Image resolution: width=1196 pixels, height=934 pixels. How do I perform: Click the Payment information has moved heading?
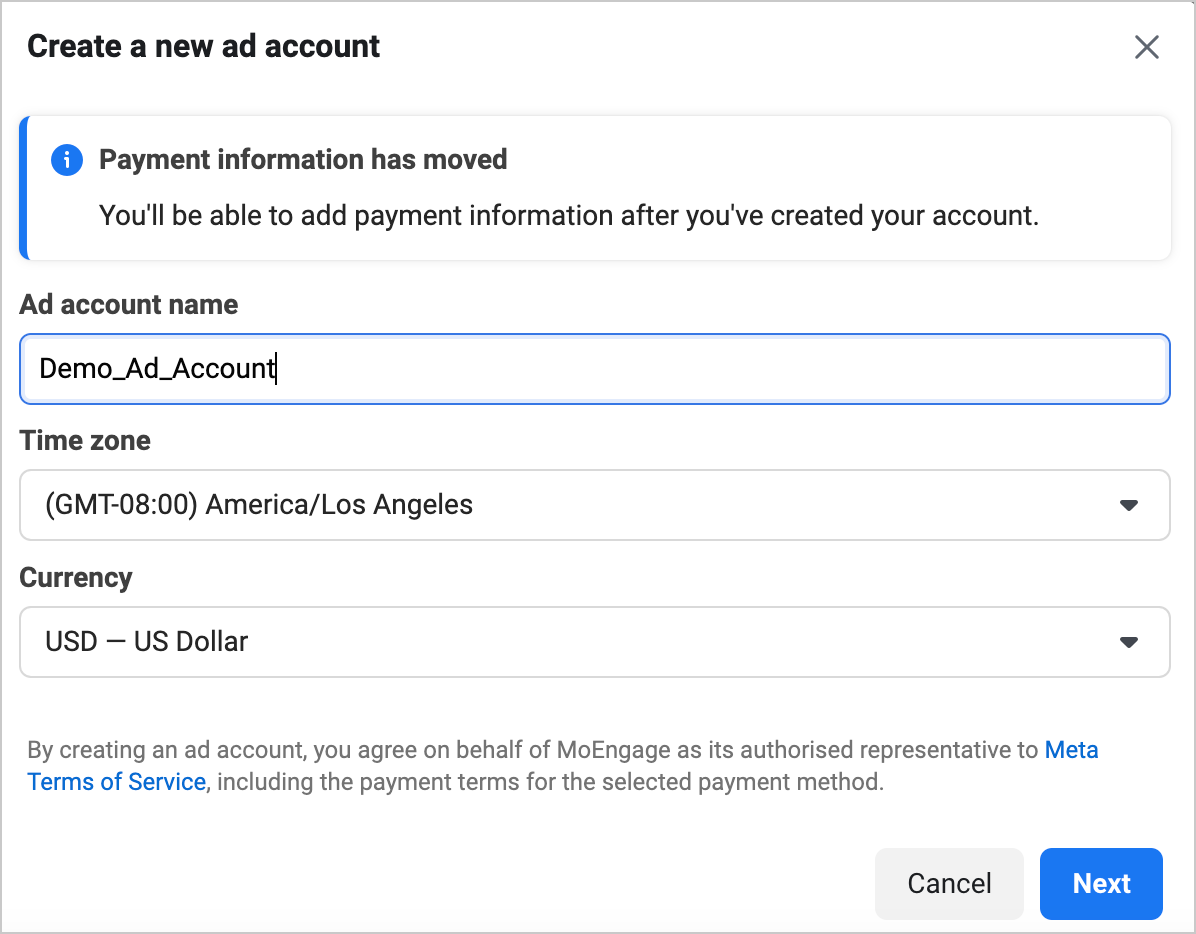pos(303,160)
